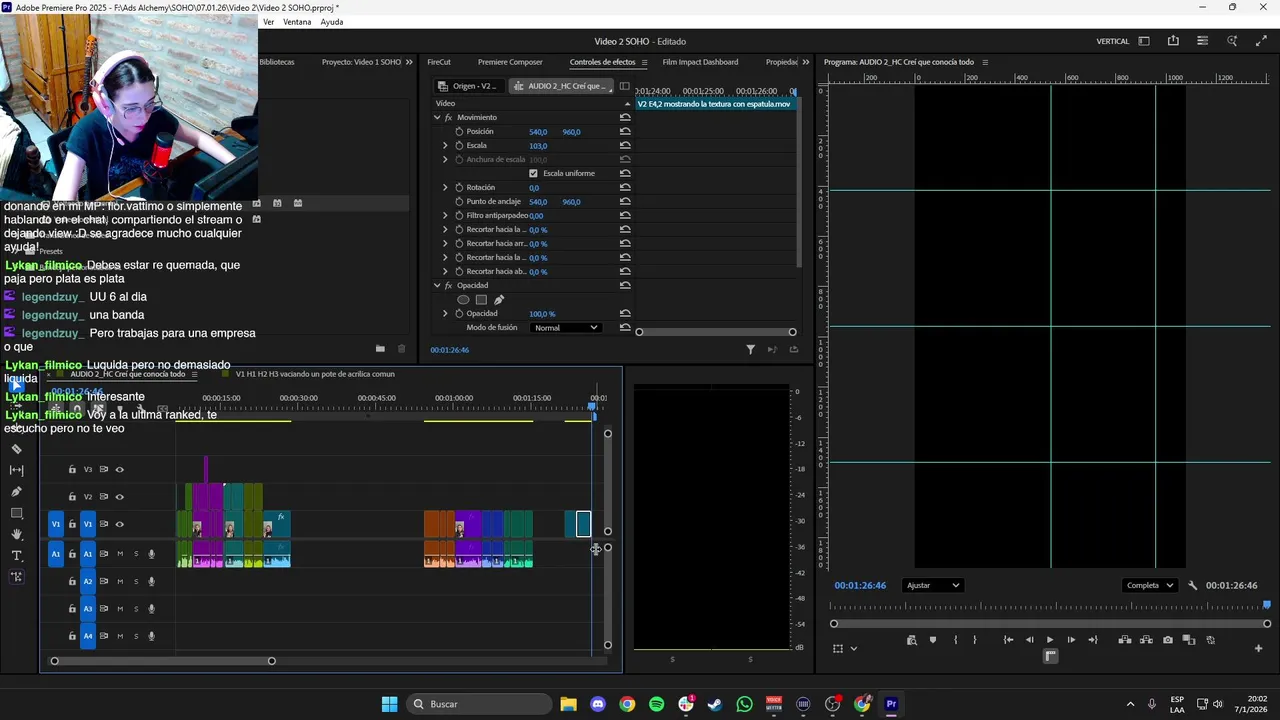Click the Extract button in Program monitor

coord(1146,640)
